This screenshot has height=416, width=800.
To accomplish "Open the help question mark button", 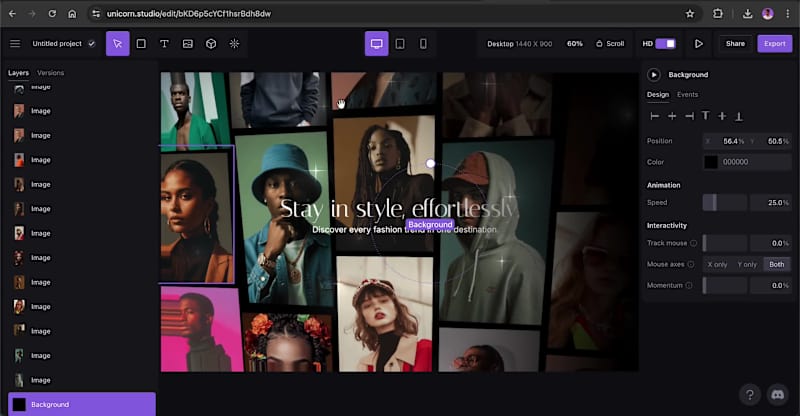I will (x=749, y=395).
